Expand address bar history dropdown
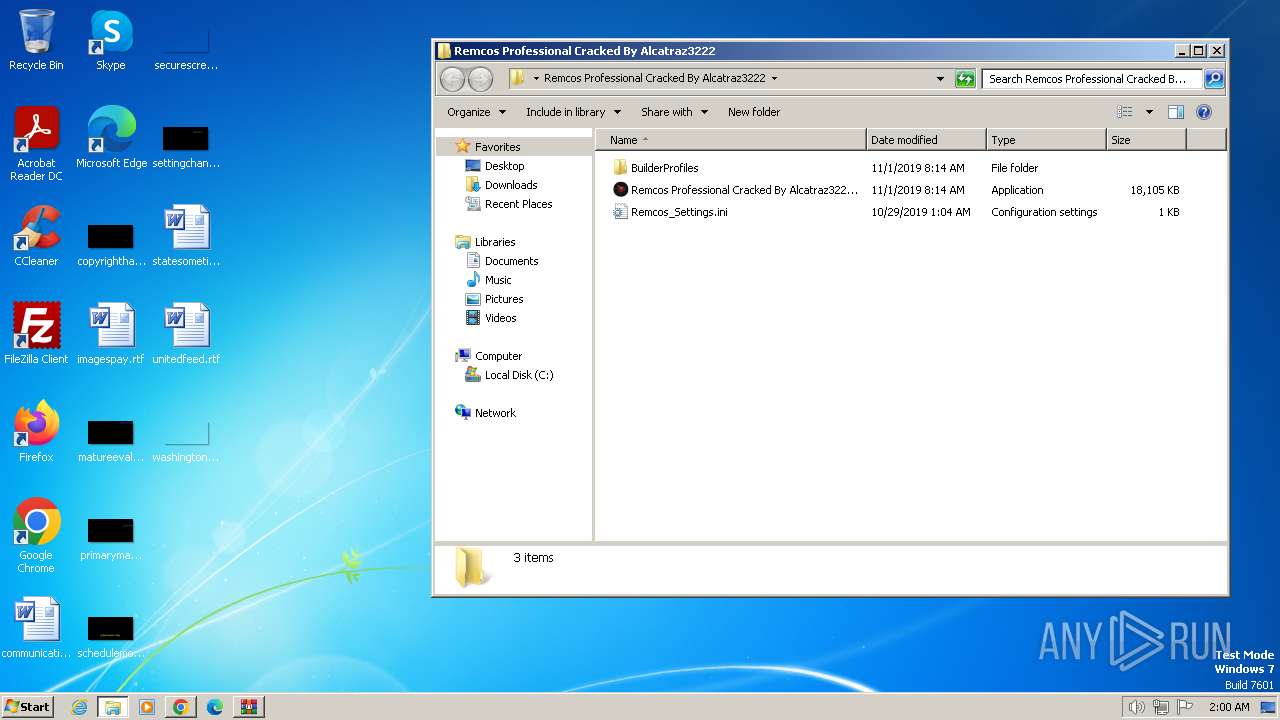1280x720 pixels. pos(940,79)
